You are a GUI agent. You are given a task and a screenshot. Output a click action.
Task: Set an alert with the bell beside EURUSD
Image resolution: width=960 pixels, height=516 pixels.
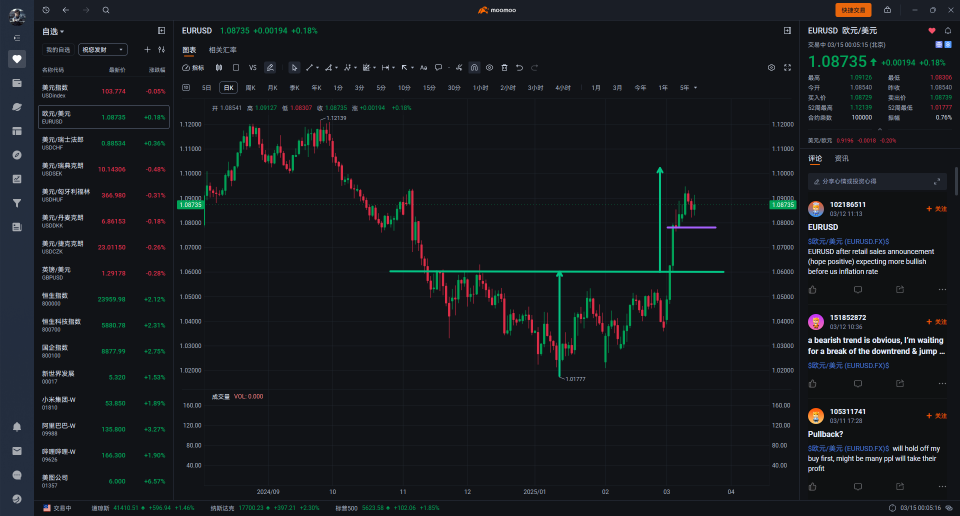[948, 31]
